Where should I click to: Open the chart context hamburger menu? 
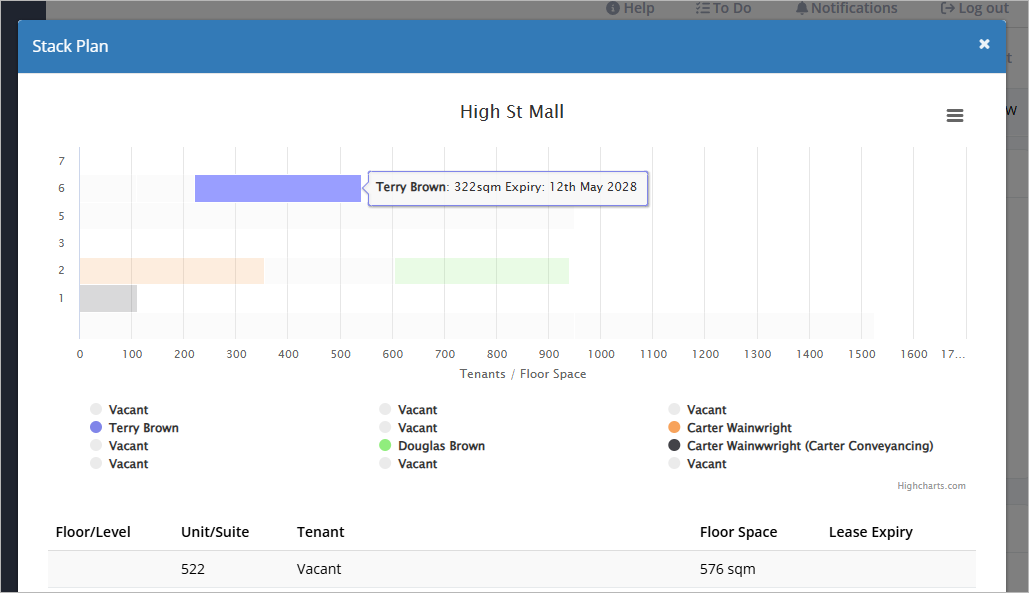(x=955, y=115)
